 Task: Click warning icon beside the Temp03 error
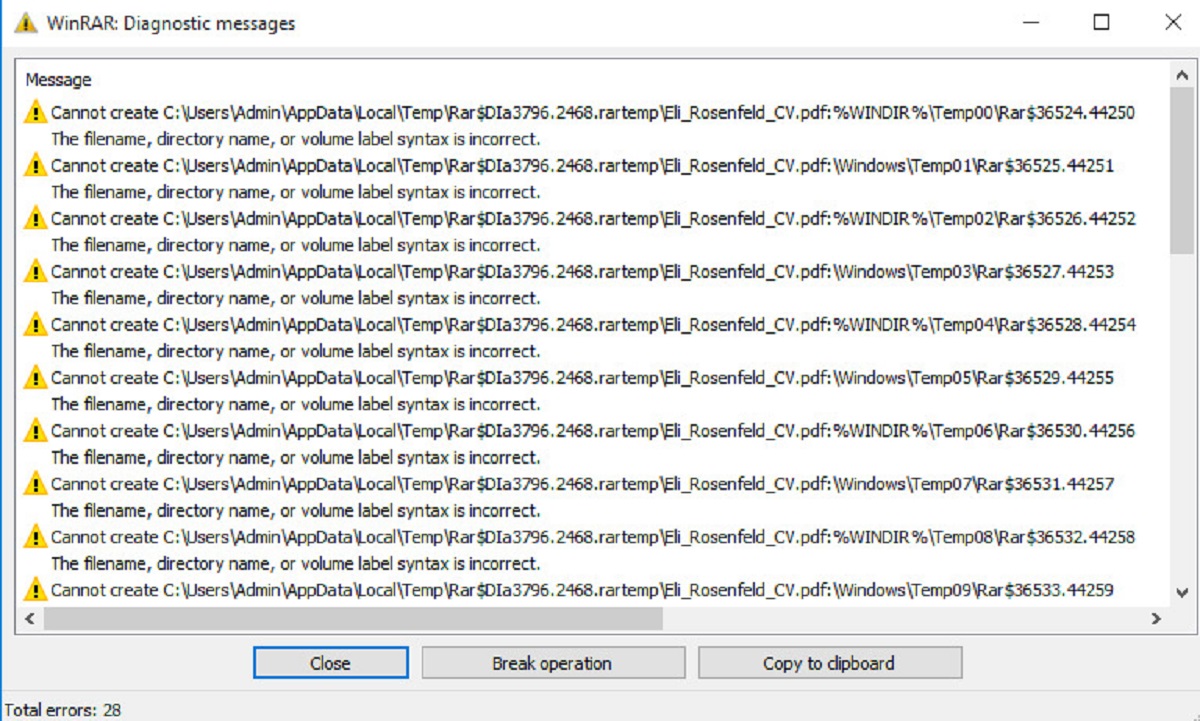(x=36, y=271)
